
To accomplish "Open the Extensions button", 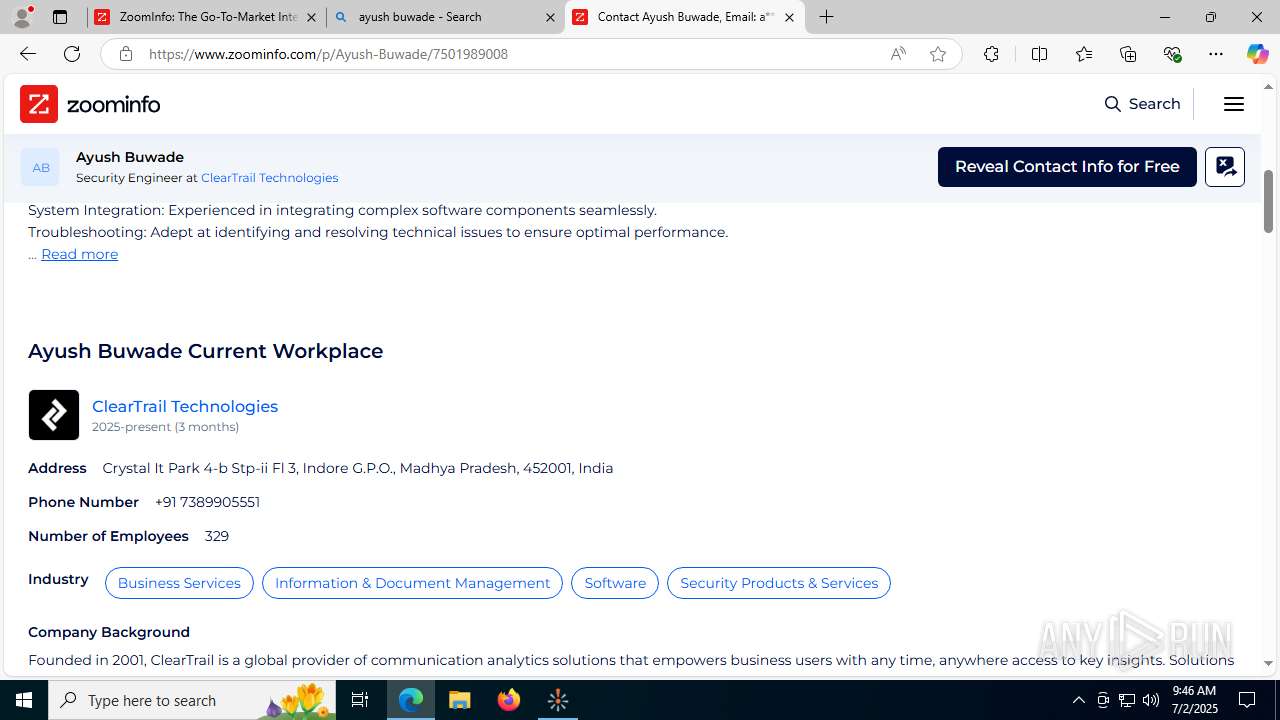I will tap(991, 54).
